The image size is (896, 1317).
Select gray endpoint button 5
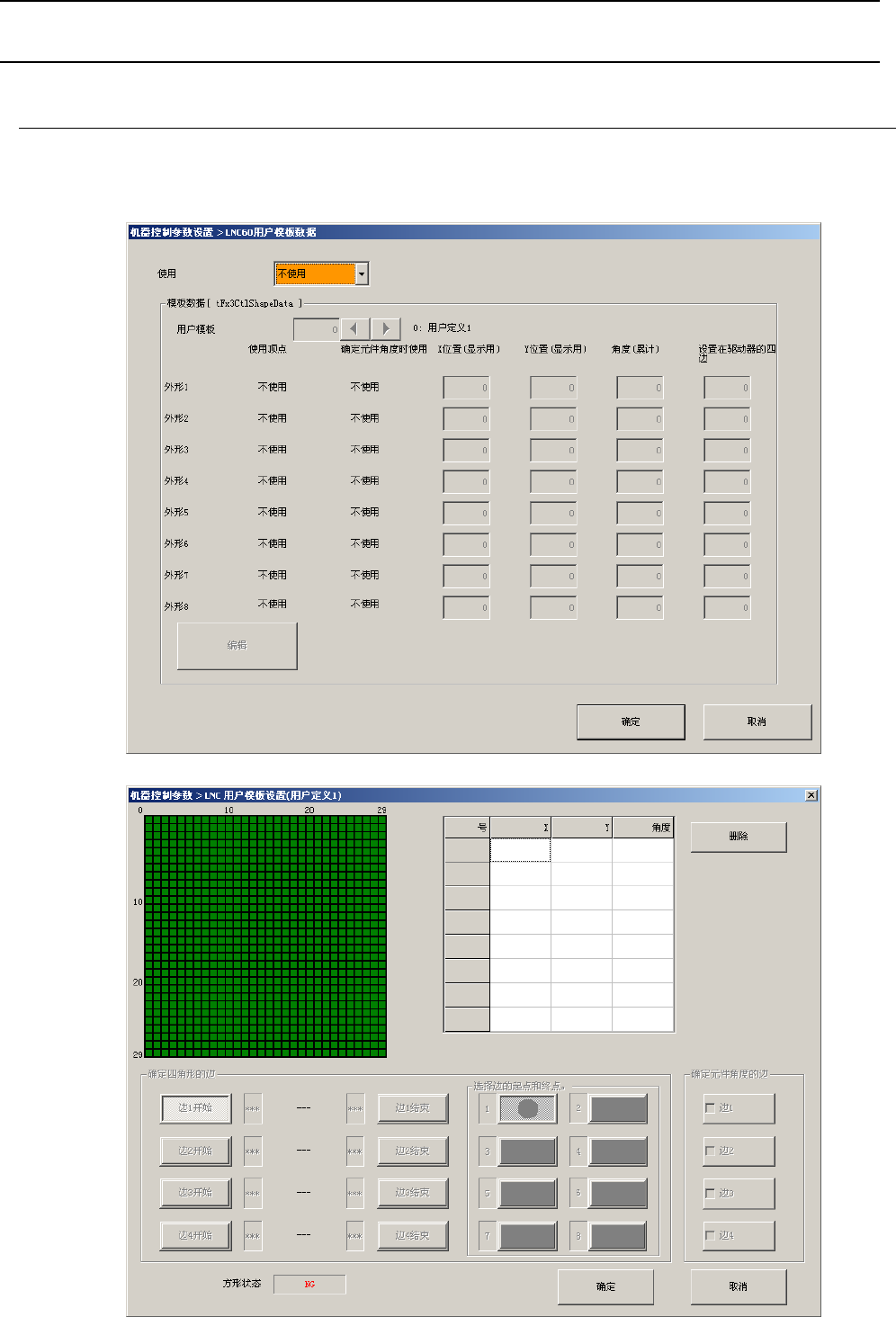tap(527, 1193)
